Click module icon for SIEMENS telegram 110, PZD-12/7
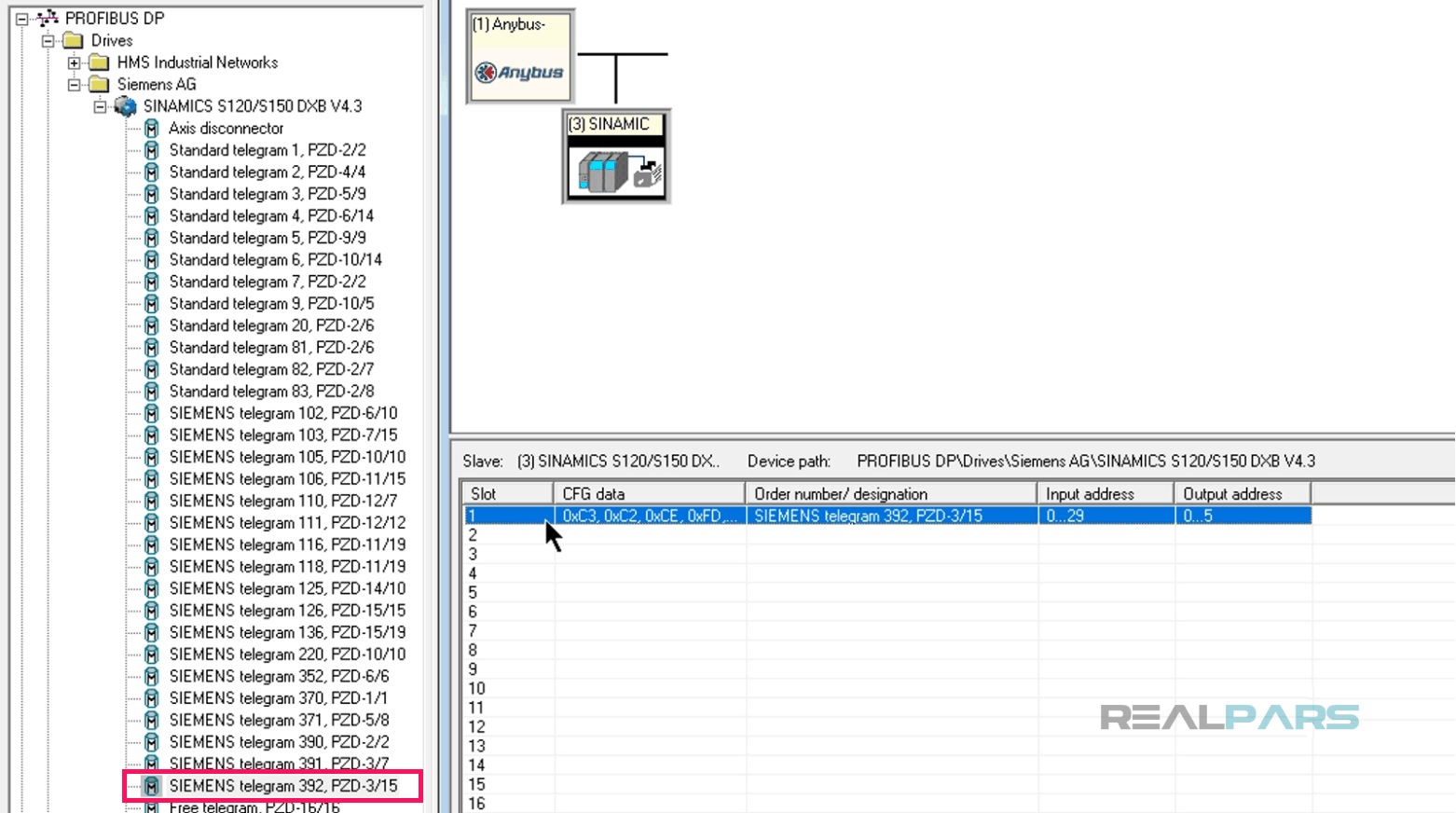Screen dimensions: 1456x813 (152, 501)
